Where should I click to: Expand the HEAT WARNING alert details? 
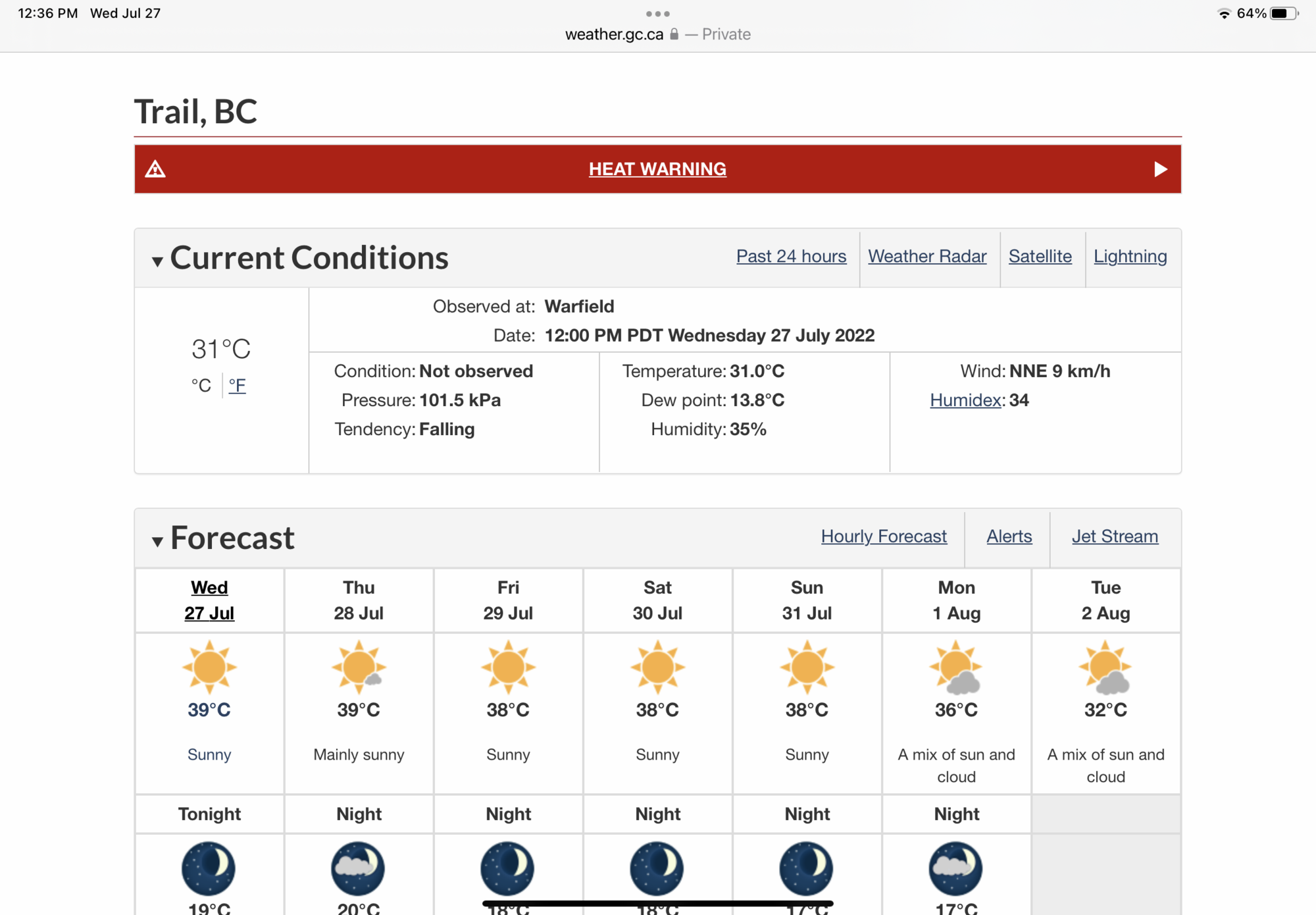(657, 169)
